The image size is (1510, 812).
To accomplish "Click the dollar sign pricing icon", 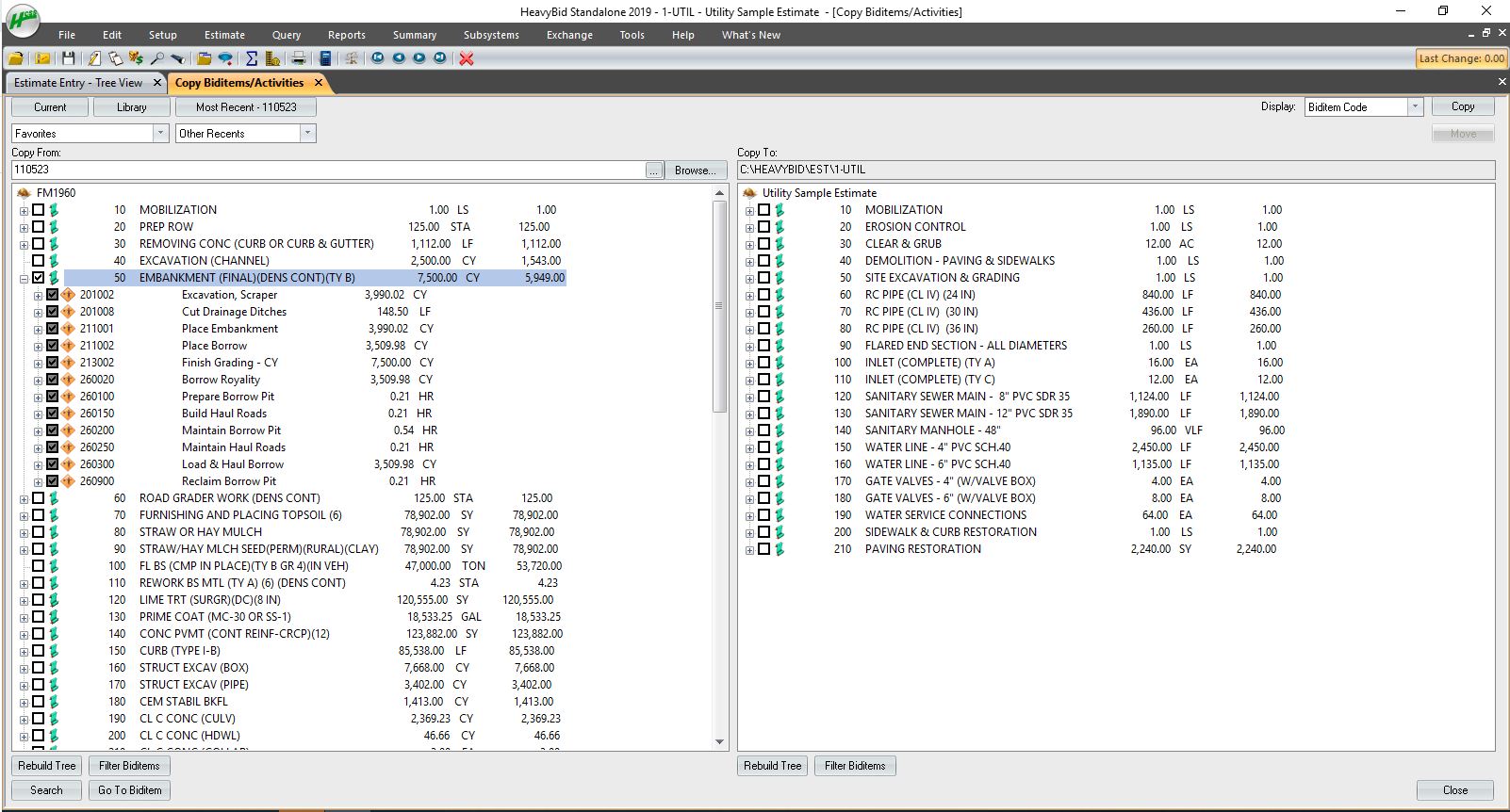I will coord(137,58).
